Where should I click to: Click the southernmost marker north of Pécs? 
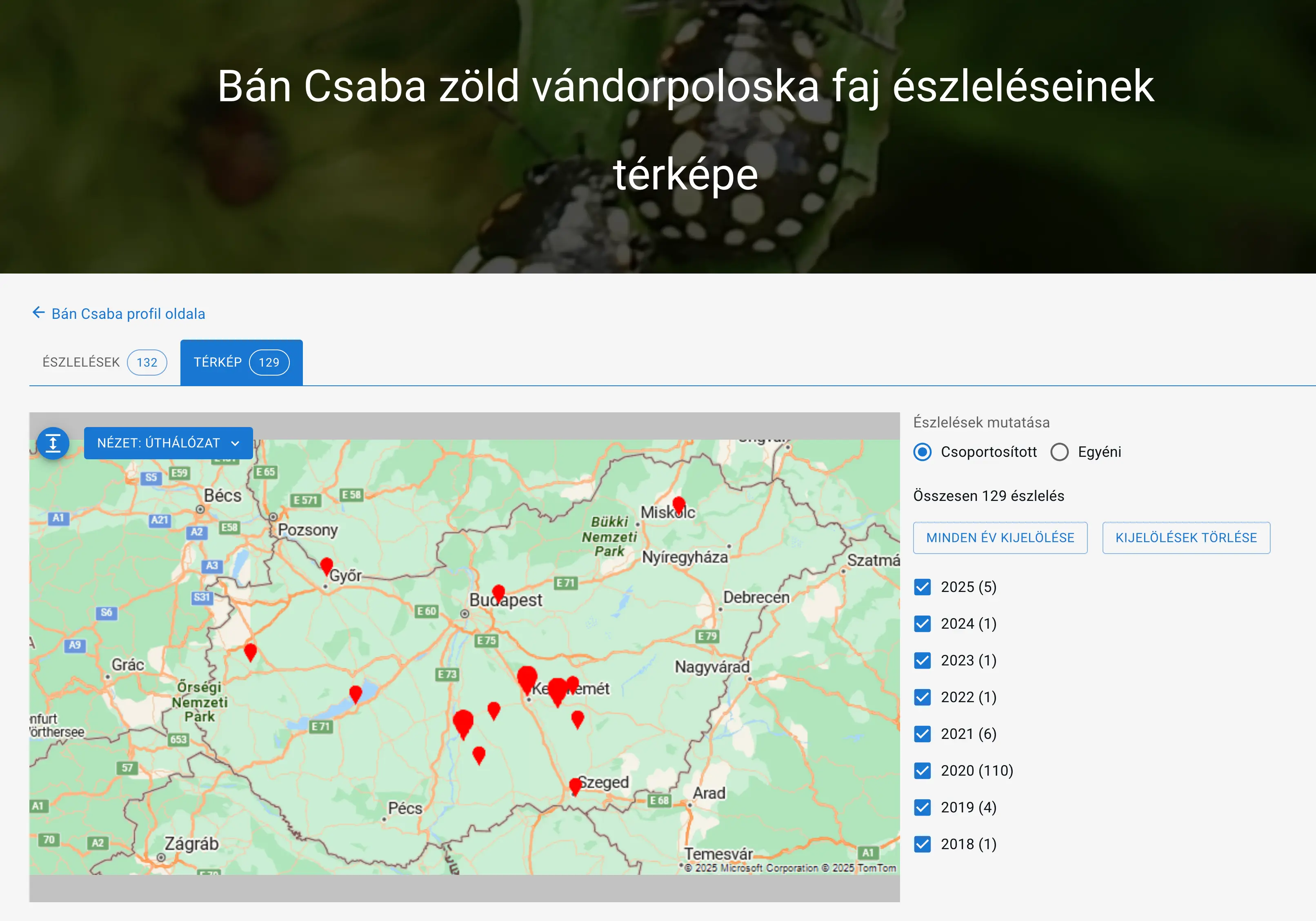point(479,755)
